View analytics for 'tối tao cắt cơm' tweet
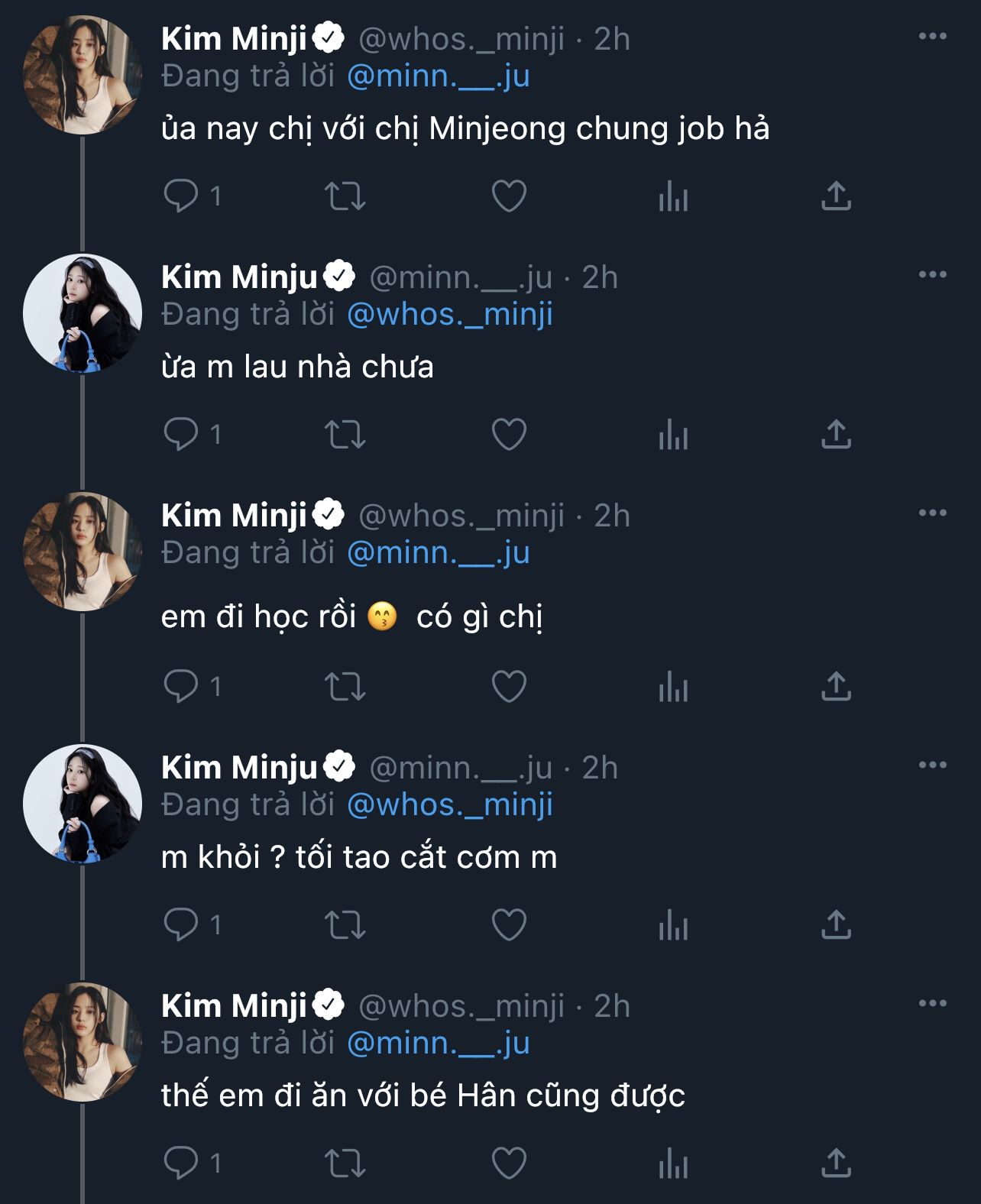The height and width of the screenshot is (1204, 981). (673, 925)
